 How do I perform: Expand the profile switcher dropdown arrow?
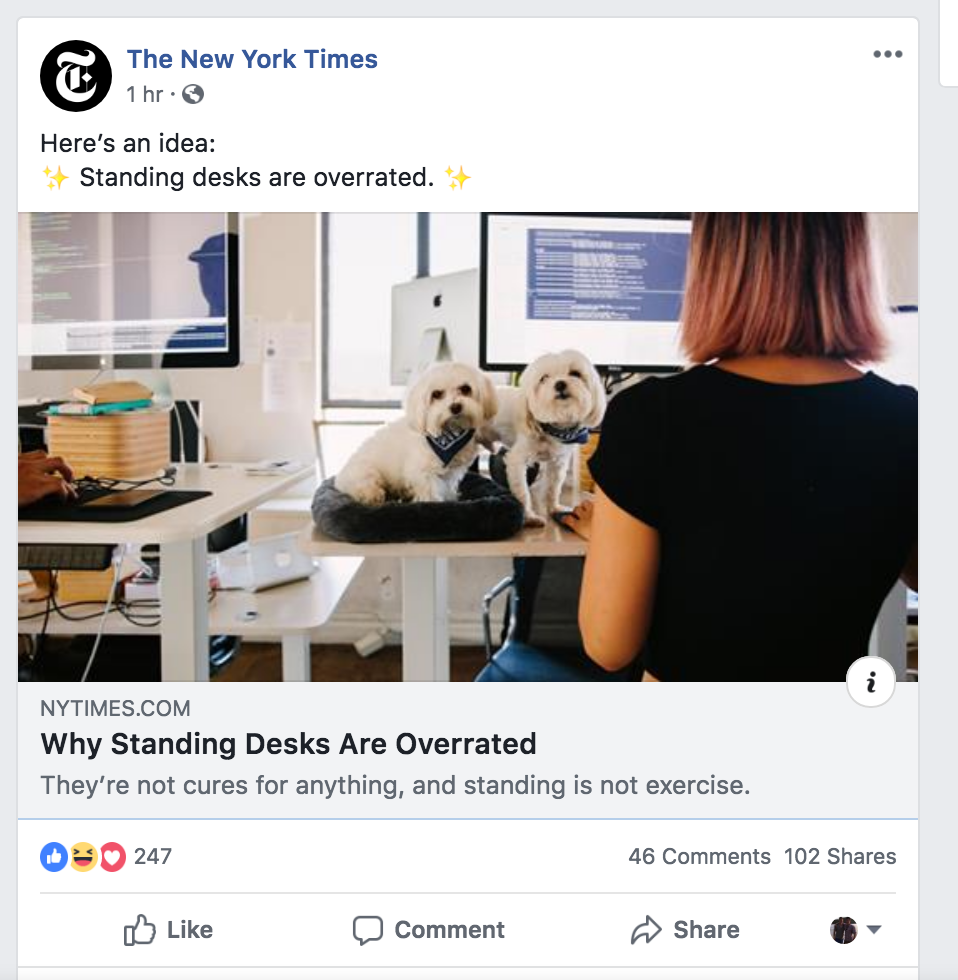[874, 929]
